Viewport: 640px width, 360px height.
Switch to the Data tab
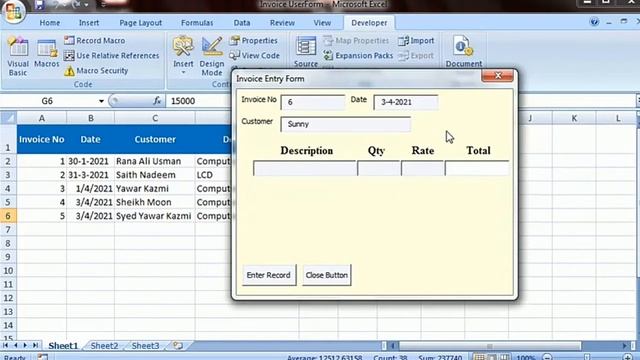tap(242, 23)
